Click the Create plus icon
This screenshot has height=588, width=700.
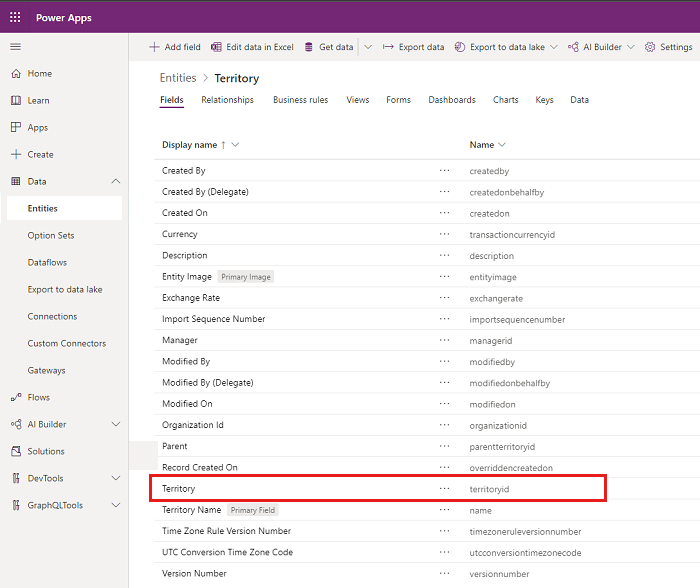tap(15, 155)
